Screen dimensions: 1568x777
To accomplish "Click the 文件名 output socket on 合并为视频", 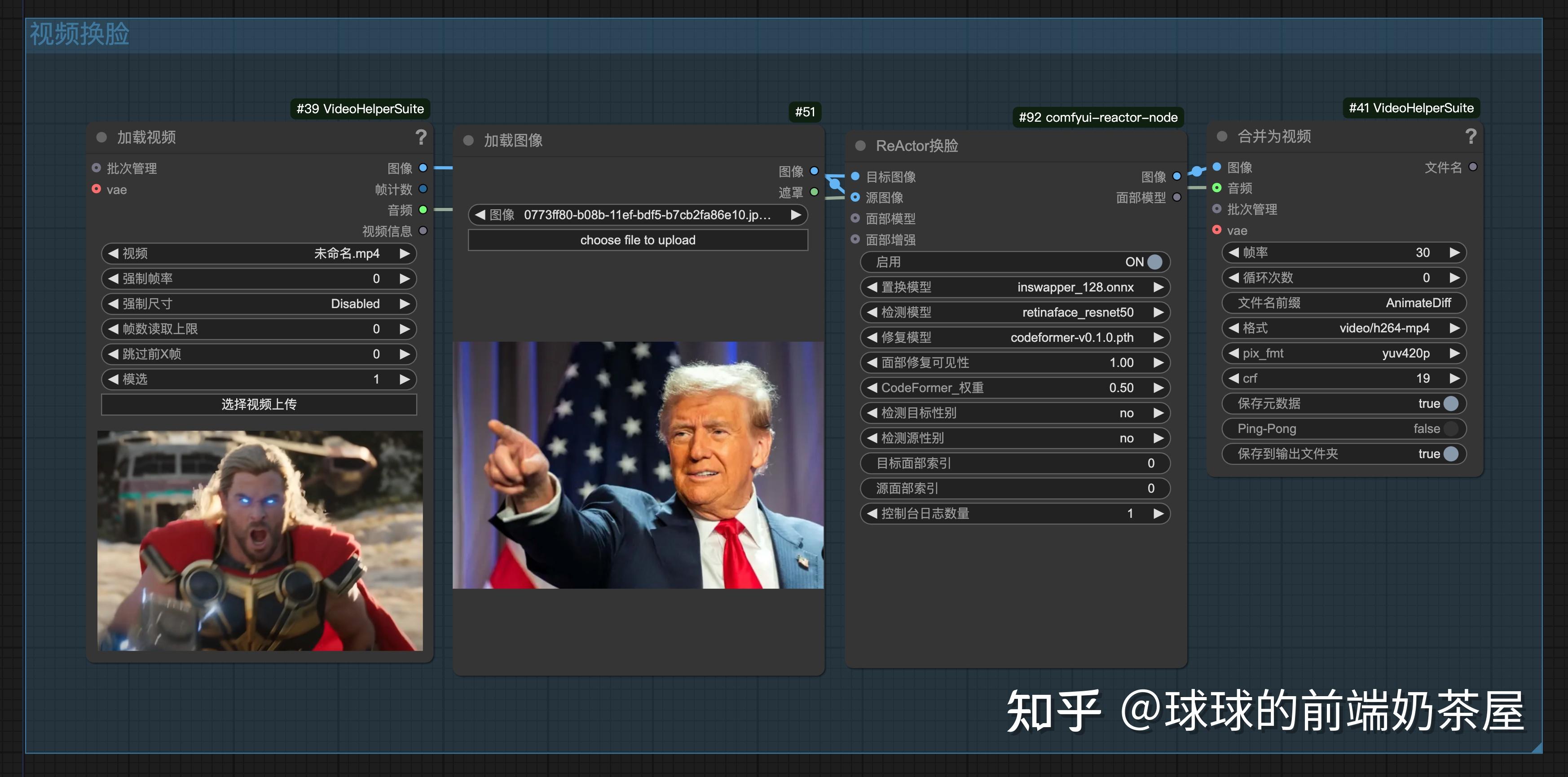I will pos(1473,167).
